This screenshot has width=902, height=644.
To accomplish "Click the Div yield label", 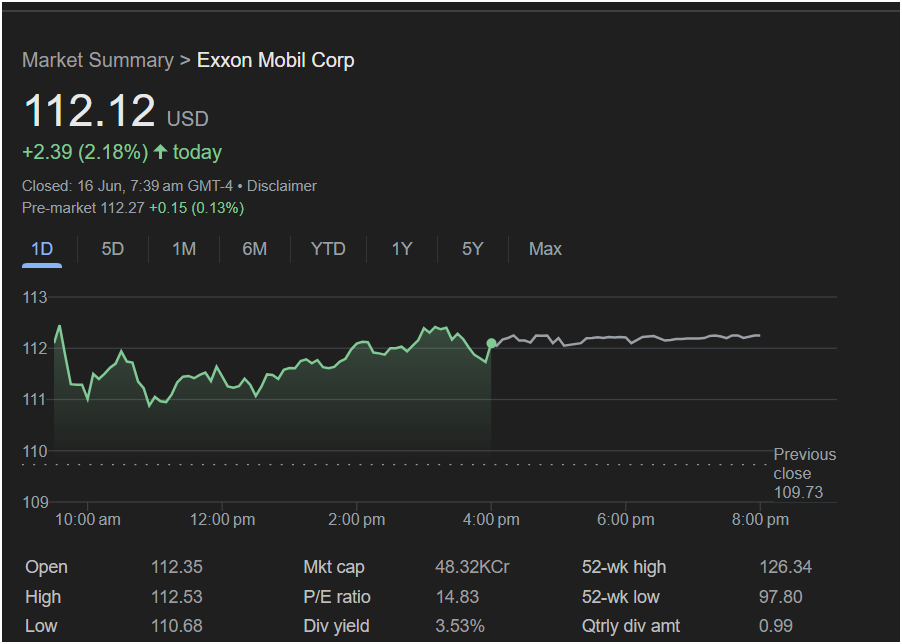I will (x=336, y=626).
